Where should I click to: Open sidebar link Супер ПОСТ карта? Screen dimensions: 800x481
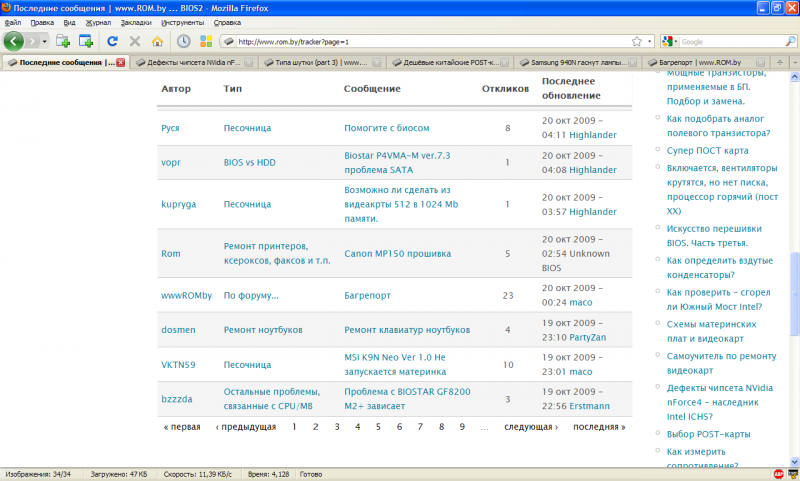click(x=707, y=150)
